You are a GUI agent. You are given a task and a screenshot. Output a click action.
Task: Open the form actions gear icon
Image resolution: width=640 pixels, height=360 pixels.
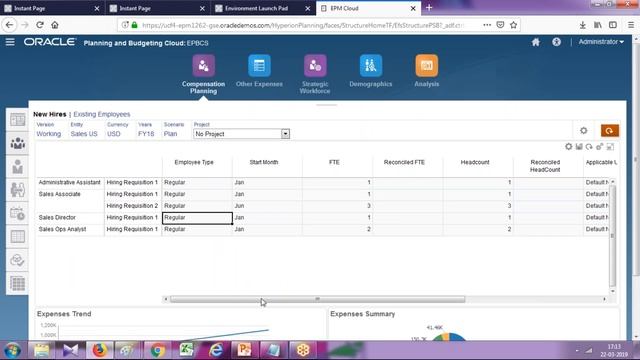tap(569, 147)
